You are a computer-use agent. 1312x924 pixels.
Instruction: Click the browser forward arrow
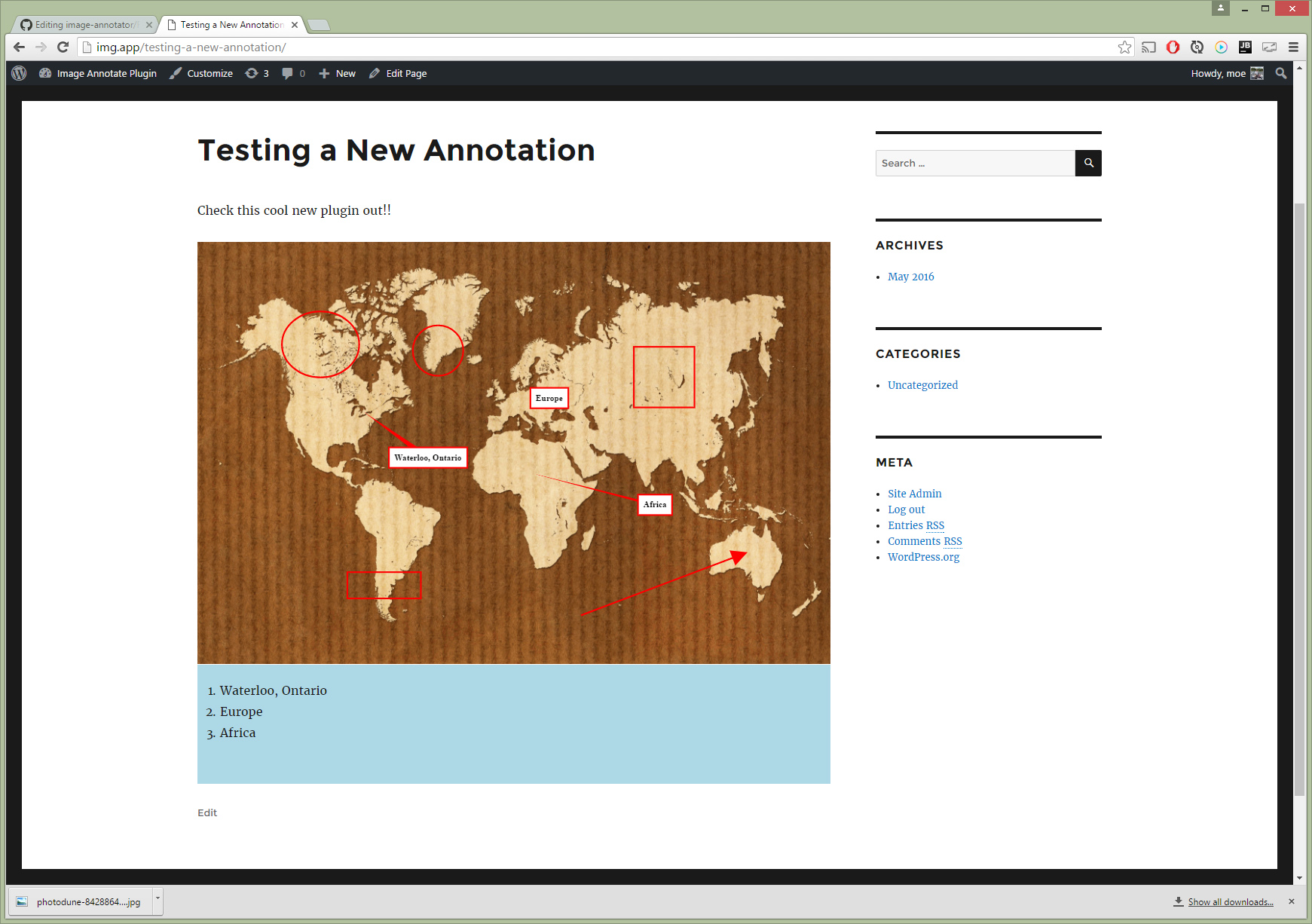[41, 47]
